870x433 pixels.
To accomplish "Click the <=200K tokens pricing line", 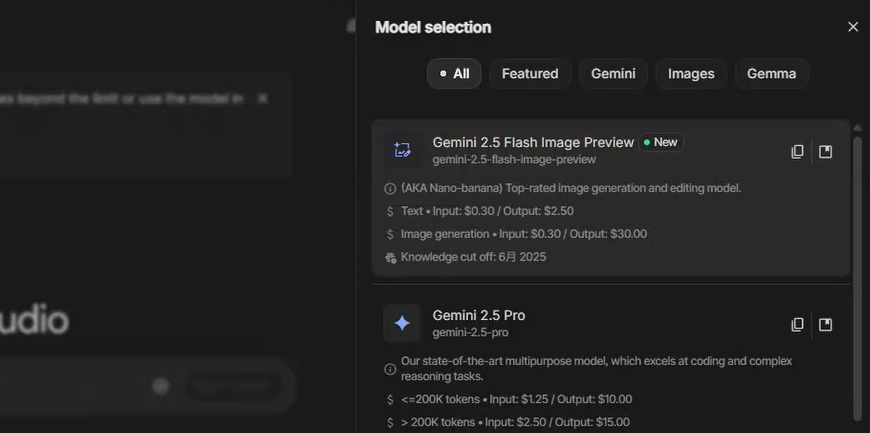I will 517,400.
